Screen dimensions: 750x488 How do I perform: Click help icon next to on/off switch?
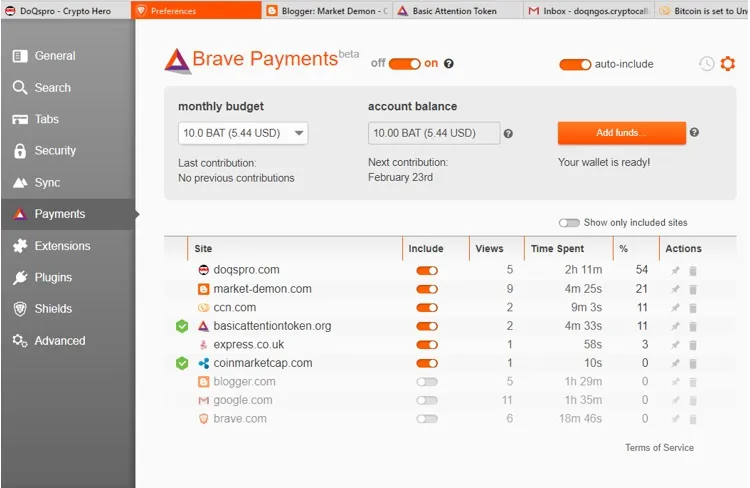point(449,64)
